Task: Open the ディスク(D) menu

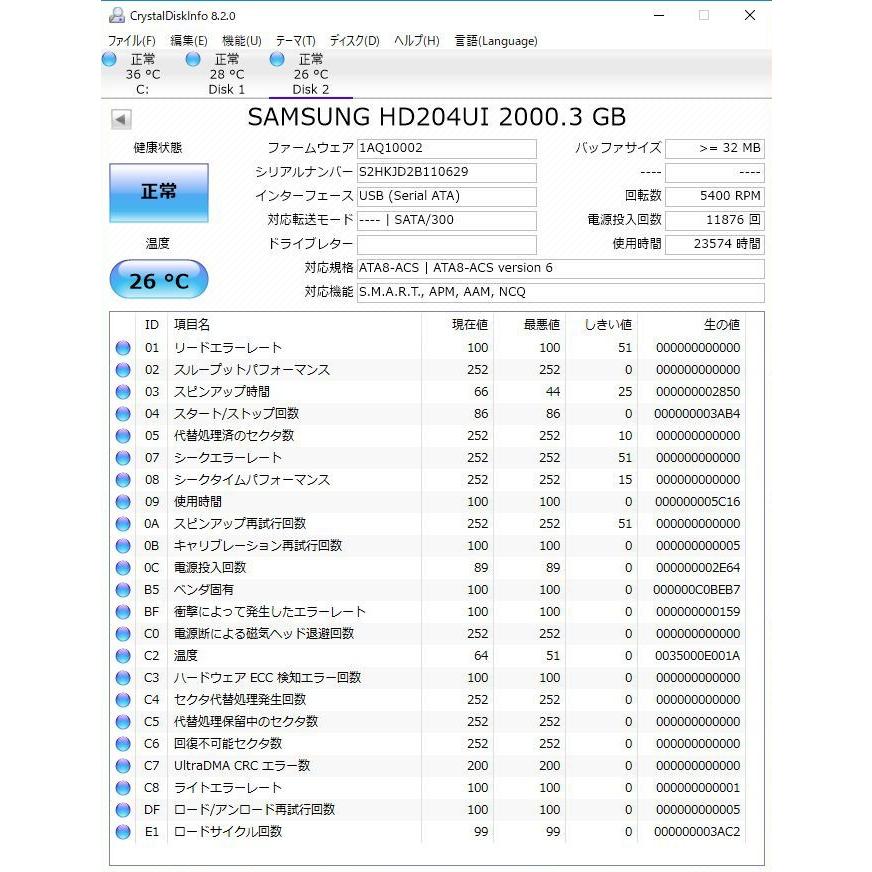Action: click(354, 41)
